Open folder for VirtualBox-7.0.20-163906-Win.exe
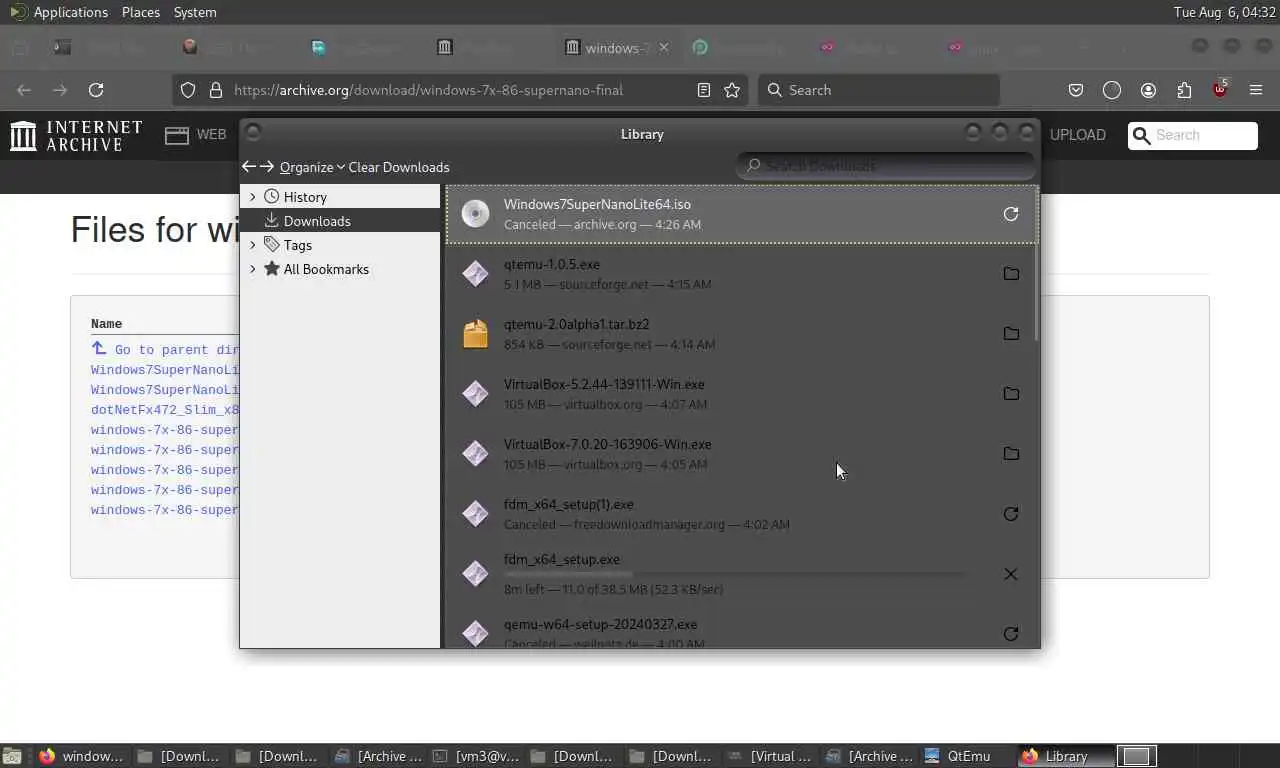1280x768 pixels. click(x=1011, y=454)
